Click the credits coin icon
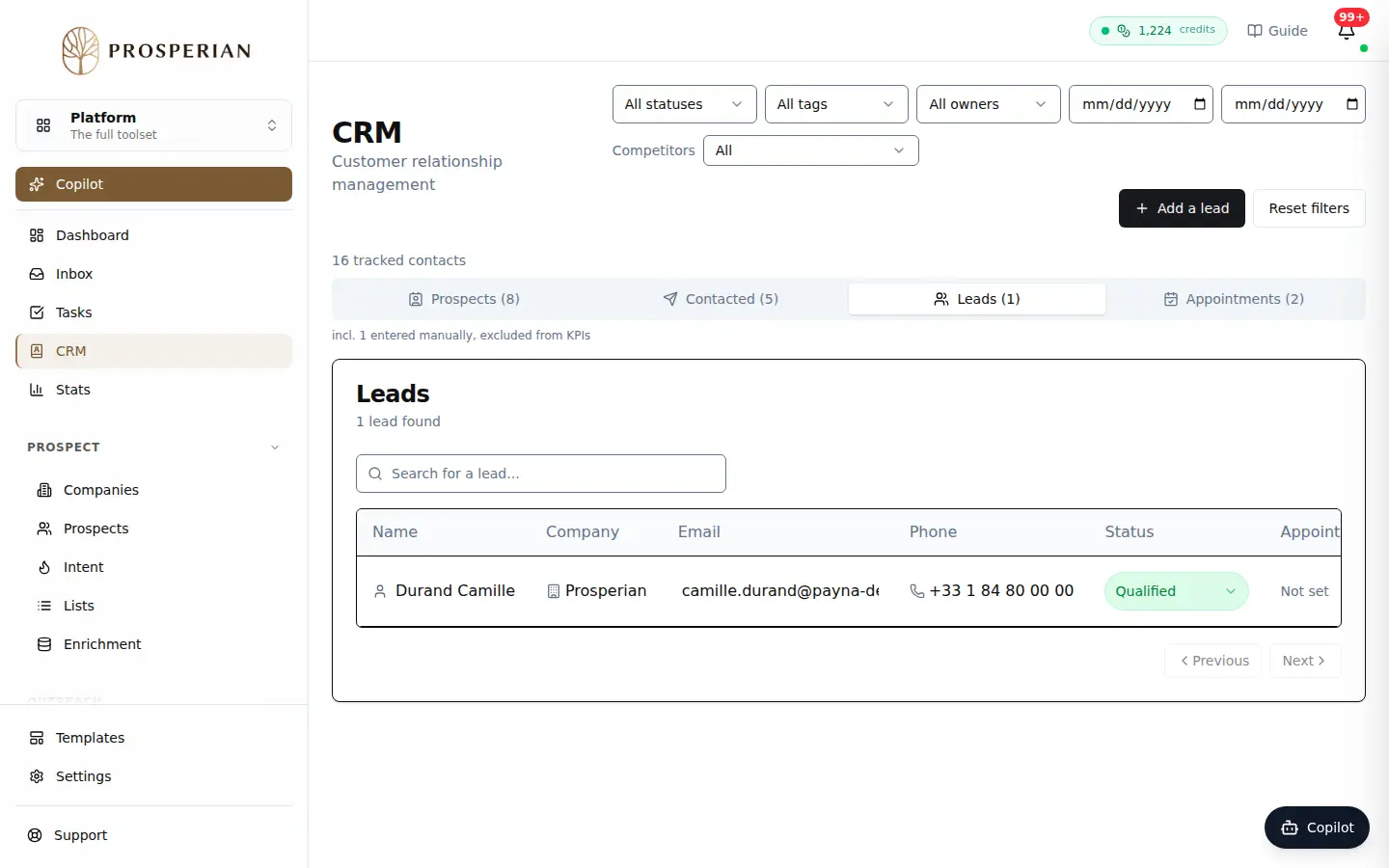The width and height of the screenshot is (1389, 868). (1124, 31)
